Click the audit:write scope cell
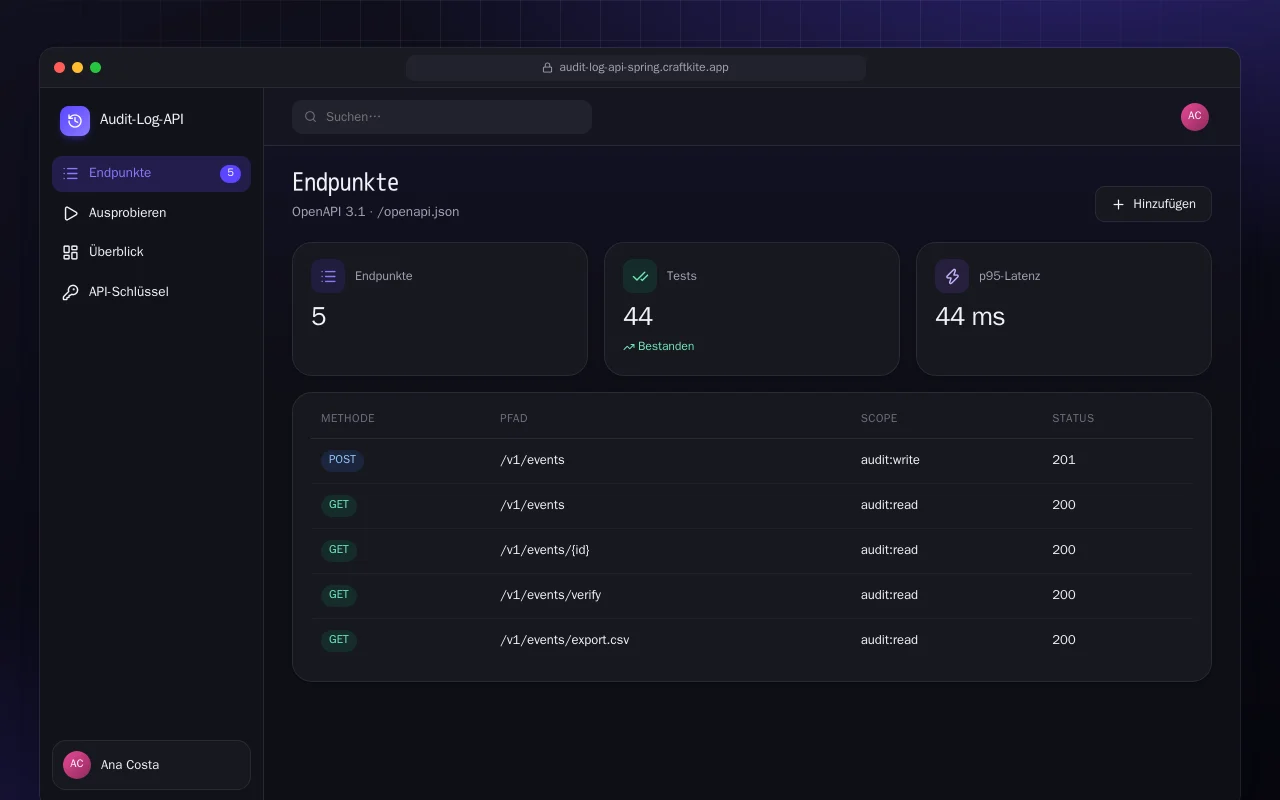The image size is (1280, 800). (x=890, y=460)
